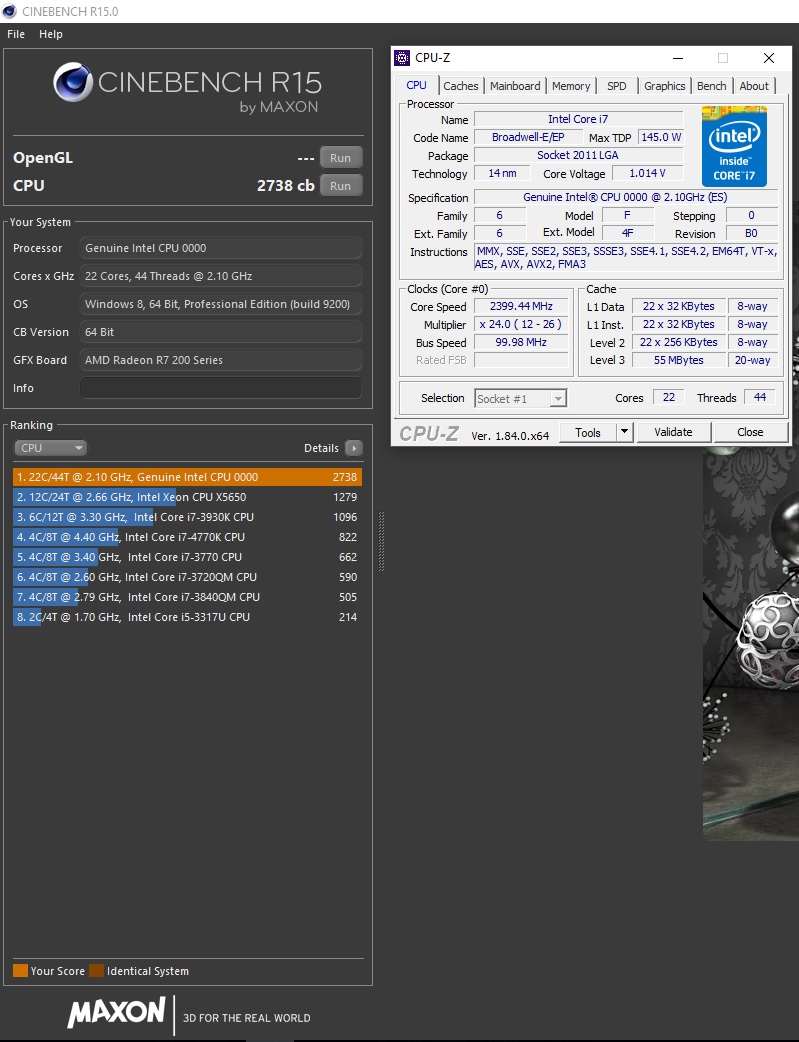Select ranking row Intel Core i7-3770
Screen dimensions: 799x1042
187,557
